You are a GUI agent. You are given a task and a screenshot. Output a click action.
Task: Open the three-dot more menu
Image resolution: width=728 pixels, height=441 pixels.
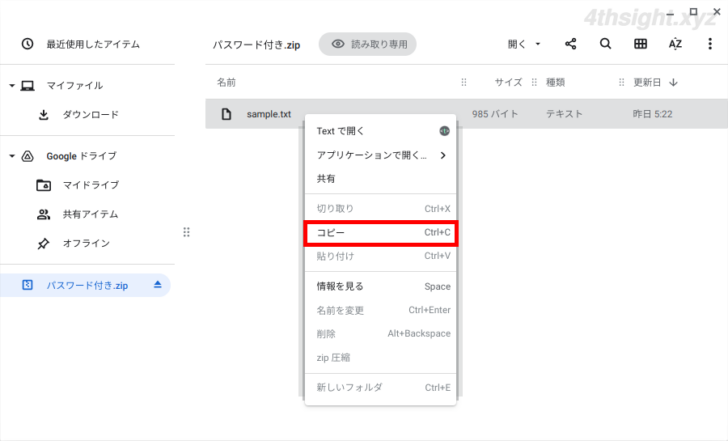coord(710,44)
